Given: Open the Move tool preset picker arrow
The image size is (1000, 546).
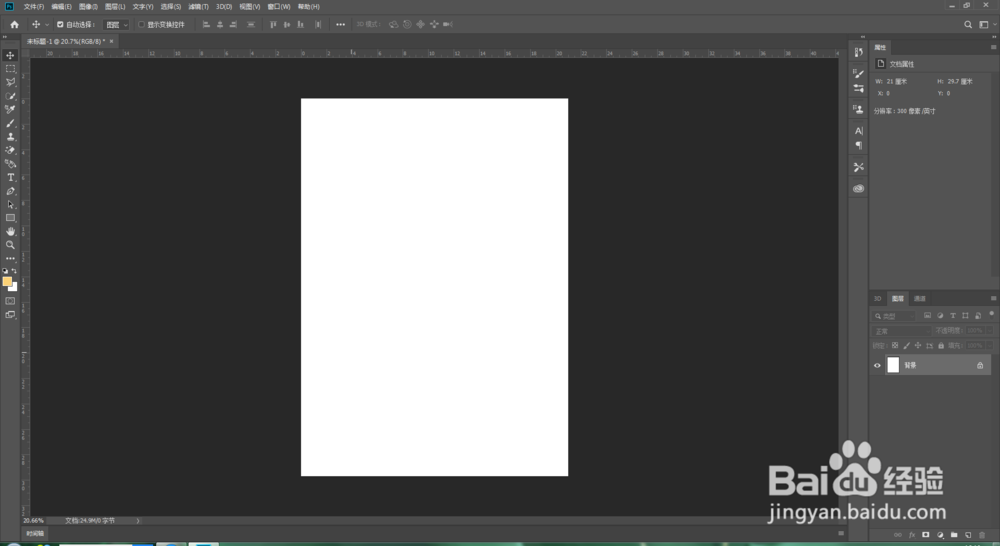Looking at the screenshot, I should point(47,25).
